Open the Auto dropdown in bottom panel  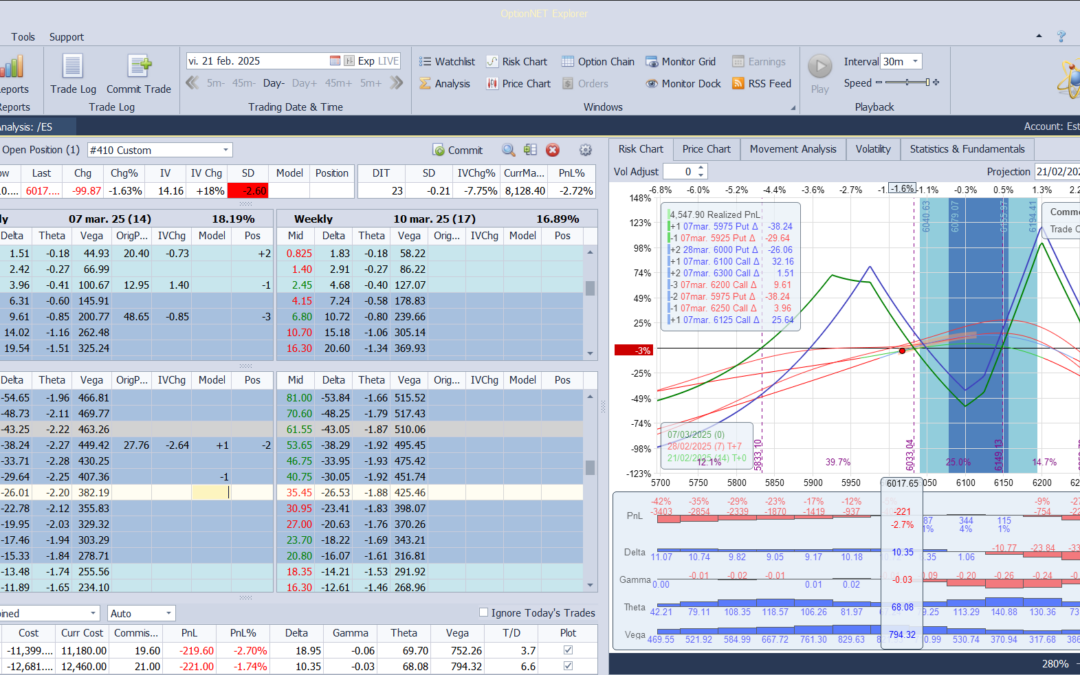(x=166, y=613)
